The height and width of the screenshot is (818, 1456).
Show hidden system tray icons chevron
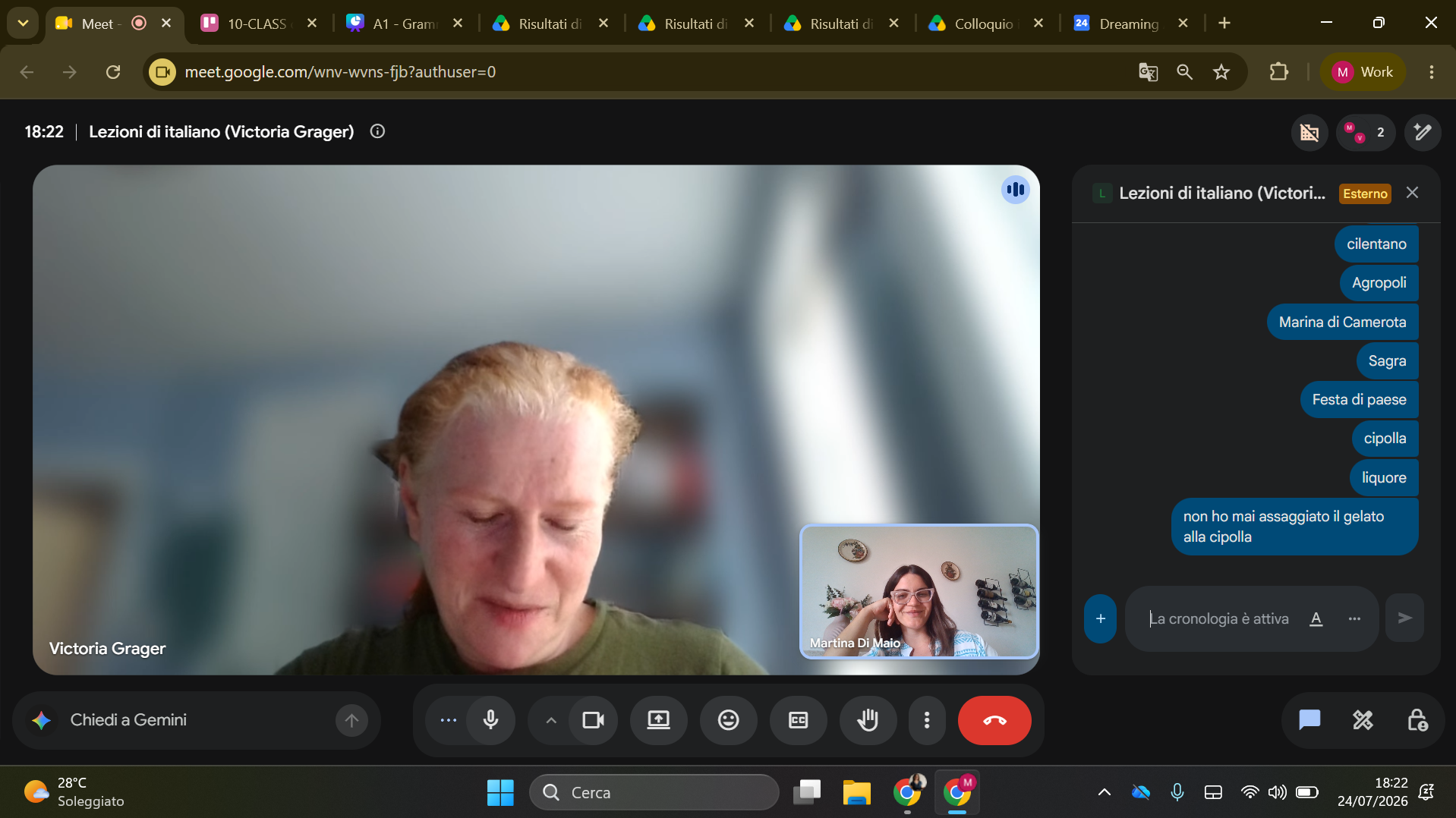(x=1105, y=792)
